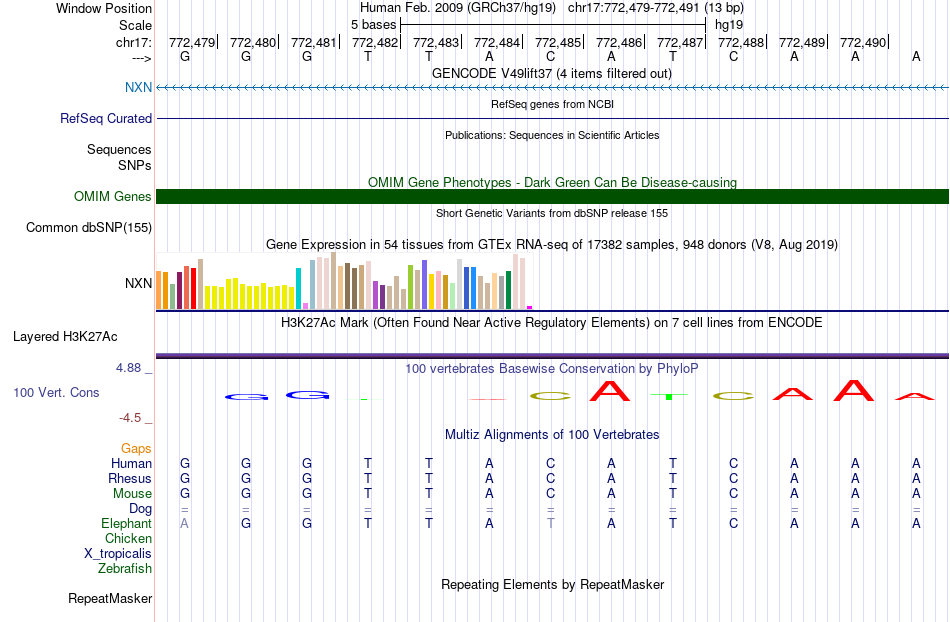This screenshot has width=950, height=622.
Task: Click the GTEx Gene Expression track title
Action: pos(552,245)
